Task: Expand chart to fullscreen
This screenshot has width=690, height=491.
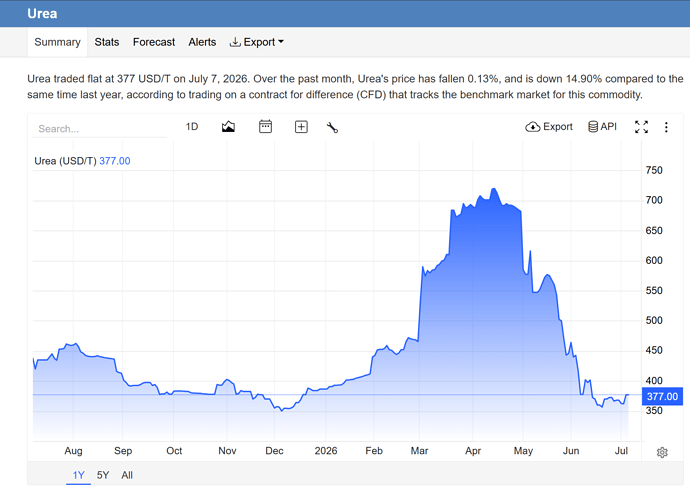Action: (x=641, y=127)
